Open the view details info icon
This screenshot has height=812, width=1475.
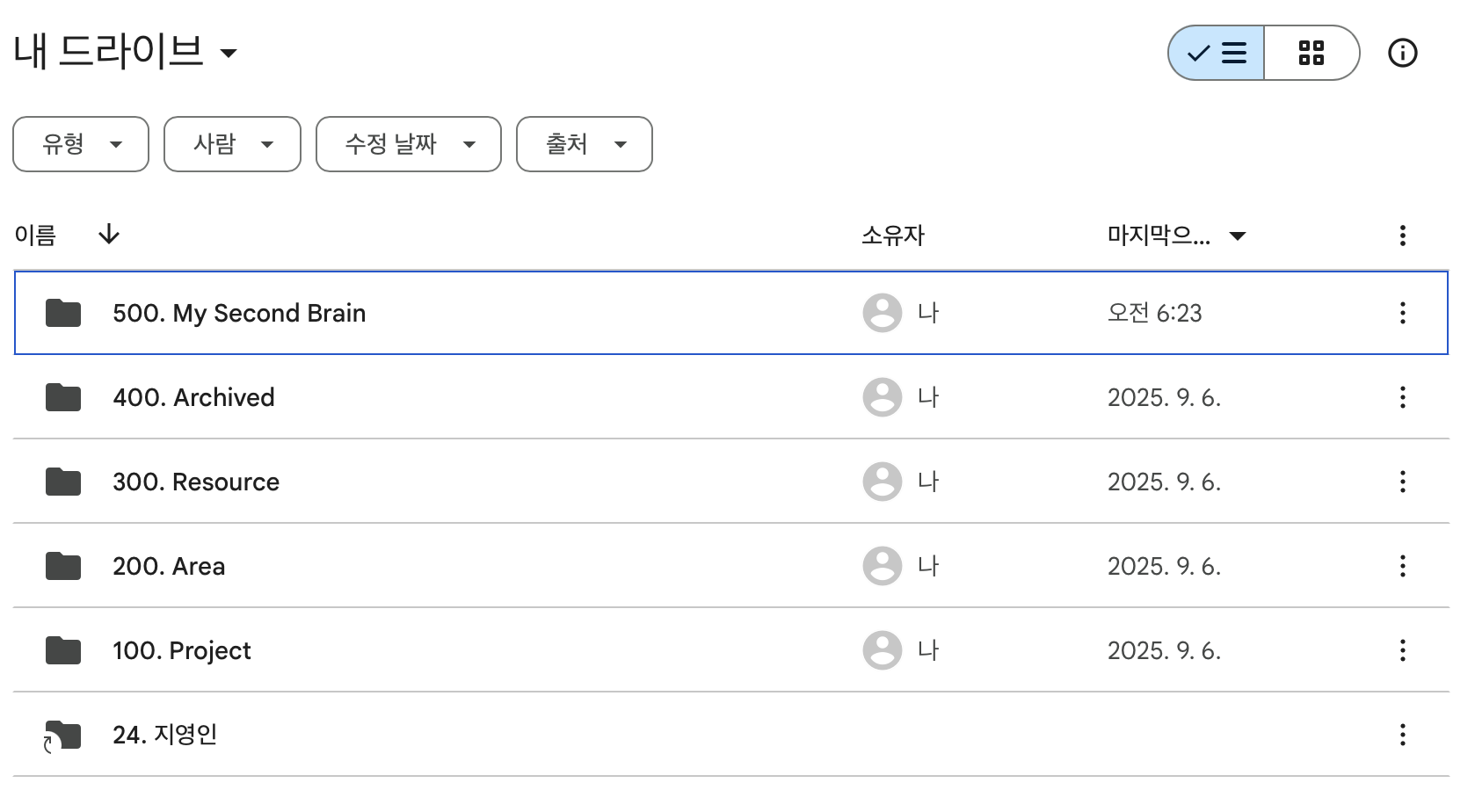[x=1402, y=54]
